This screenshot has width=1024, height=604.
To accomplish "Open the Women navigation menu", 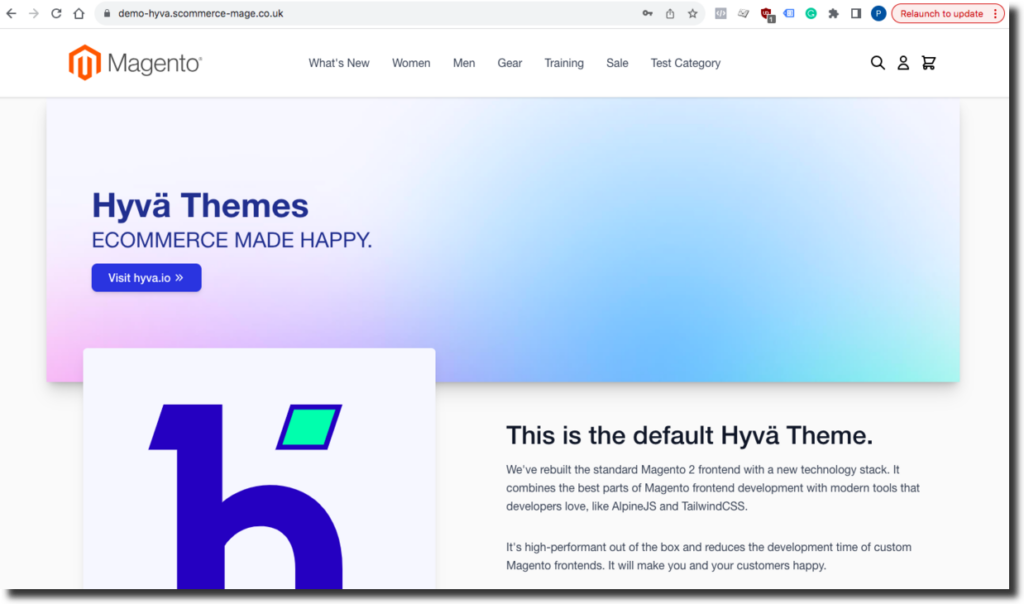I will pos(411,62).
